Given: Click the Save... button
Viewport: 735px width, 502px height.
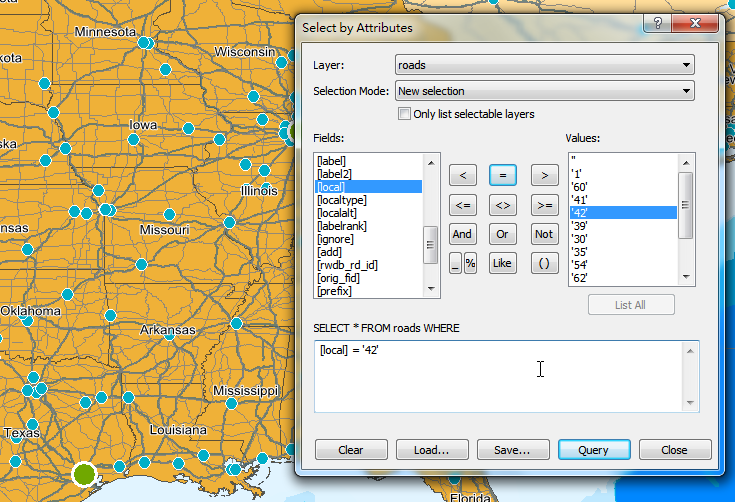Looking at the screenshot, I should tap(513, 450).
